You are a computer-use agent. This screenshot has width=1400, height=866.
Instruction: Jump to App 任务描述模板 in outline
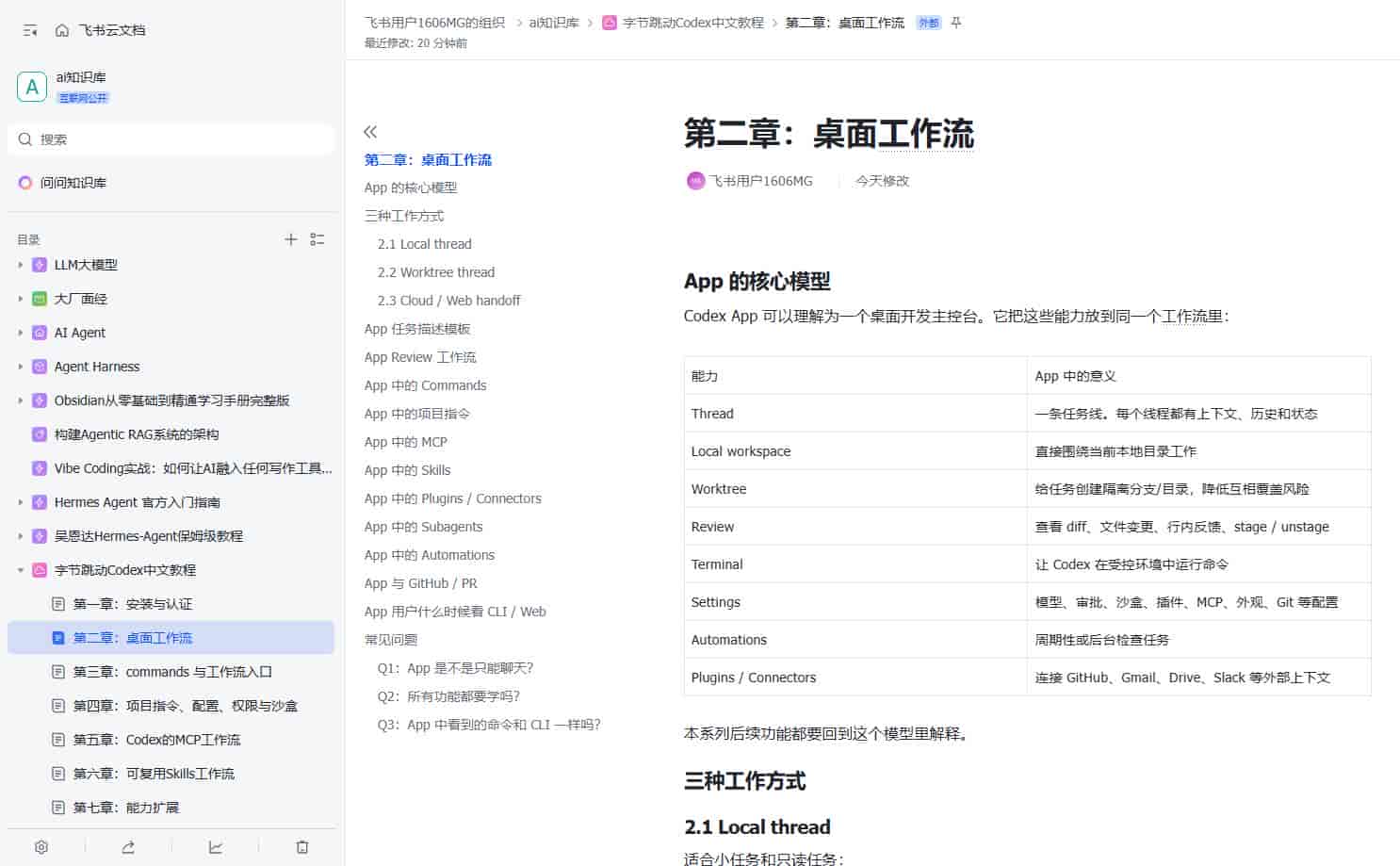click(417, 329)
